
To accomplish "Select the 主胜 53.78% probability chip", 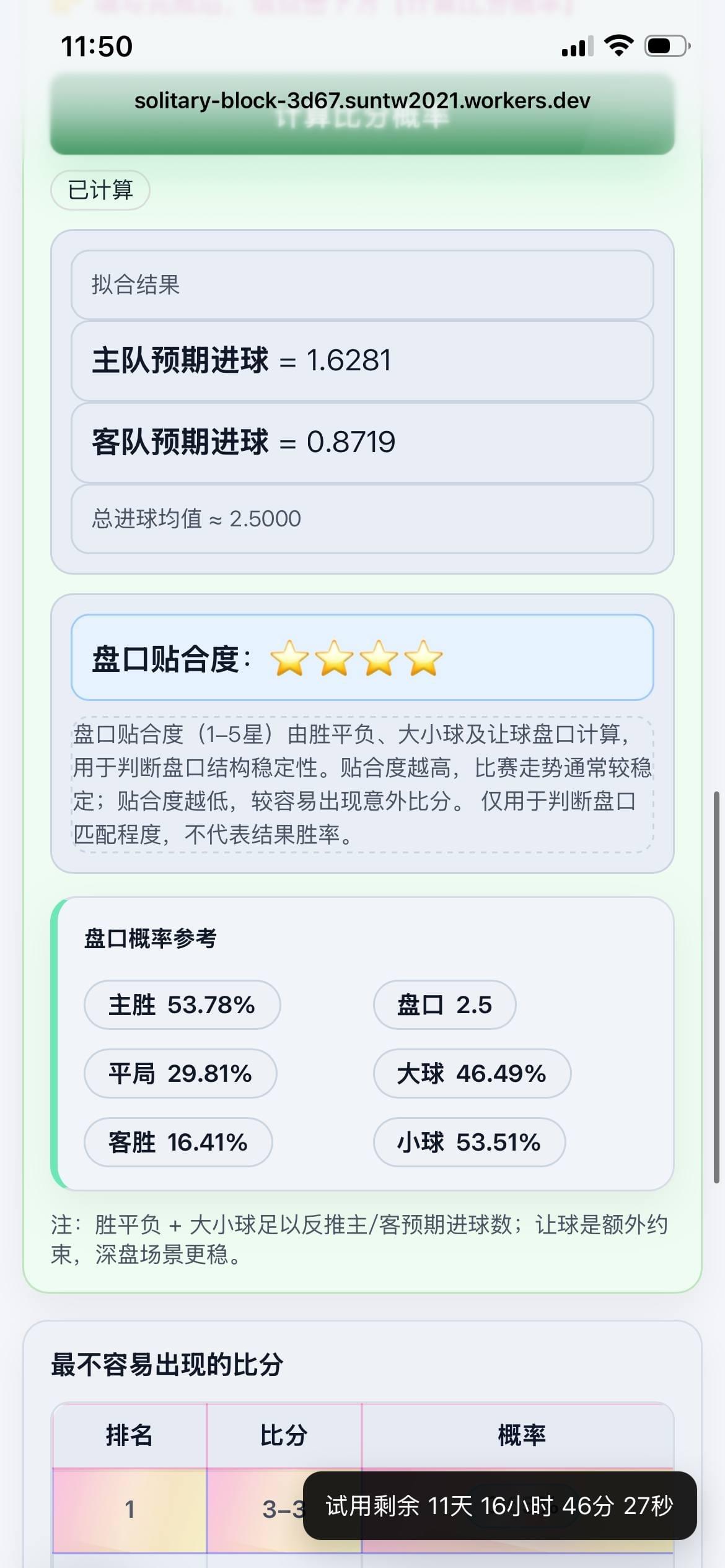I will tap(182, 1004).
